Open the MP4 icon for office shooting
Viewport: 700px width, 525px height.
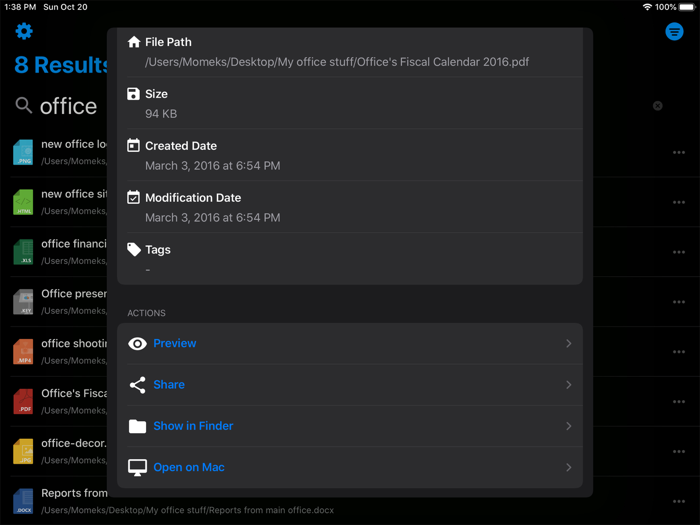click(23, 352)
